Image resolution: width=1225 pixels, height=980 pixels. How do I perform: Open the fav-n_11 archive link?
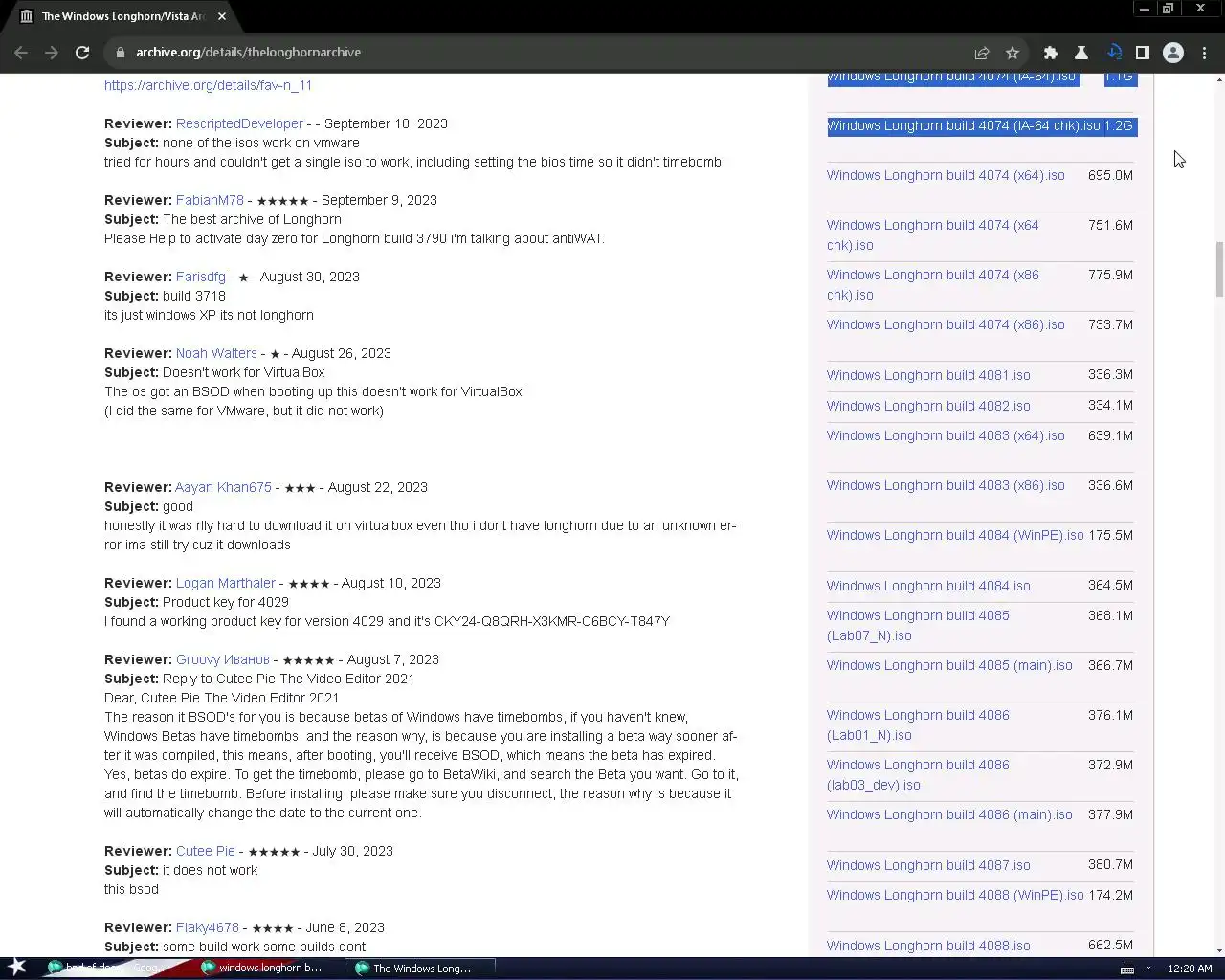coord(208,85)
